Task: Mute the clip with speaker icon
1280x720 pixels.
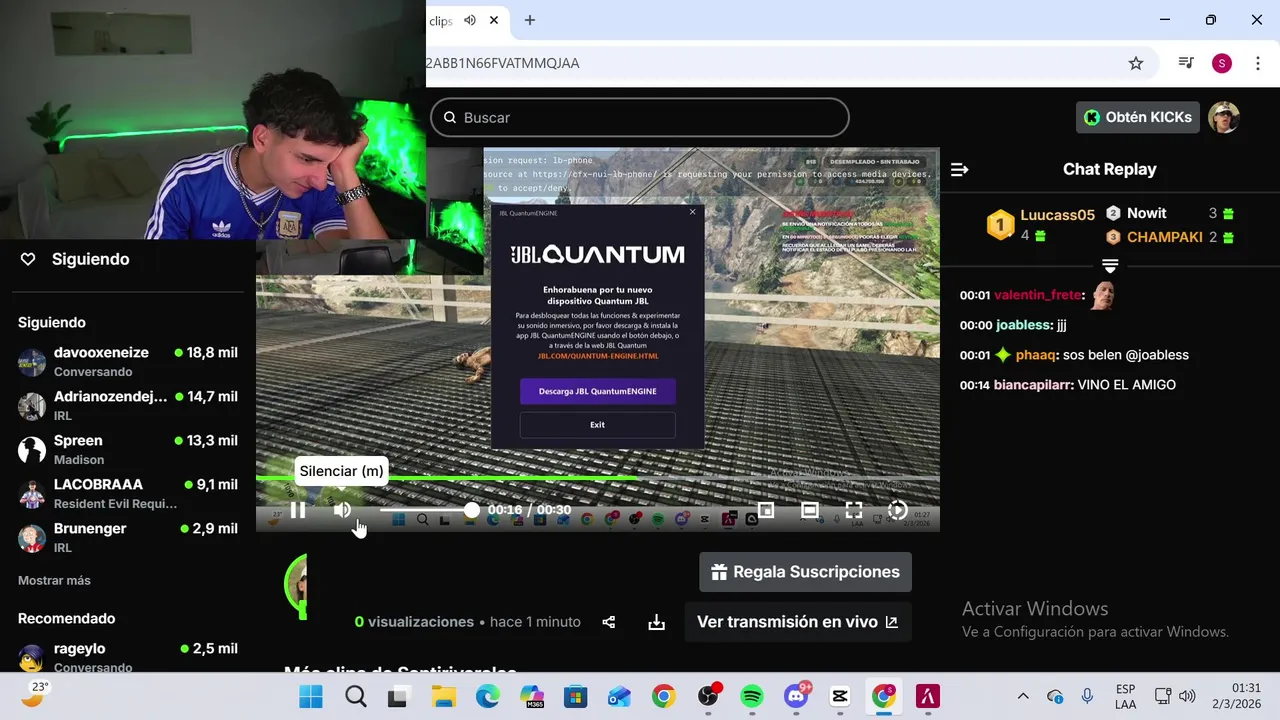Action: pyautogui.click(x=342, y=510)
